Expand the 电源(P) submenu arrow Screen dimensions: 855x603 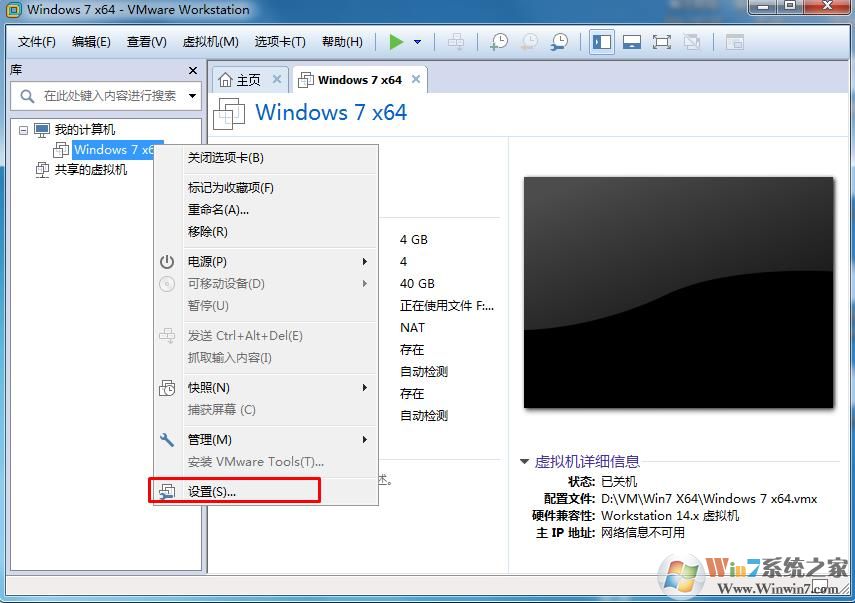tap(365, 262)
